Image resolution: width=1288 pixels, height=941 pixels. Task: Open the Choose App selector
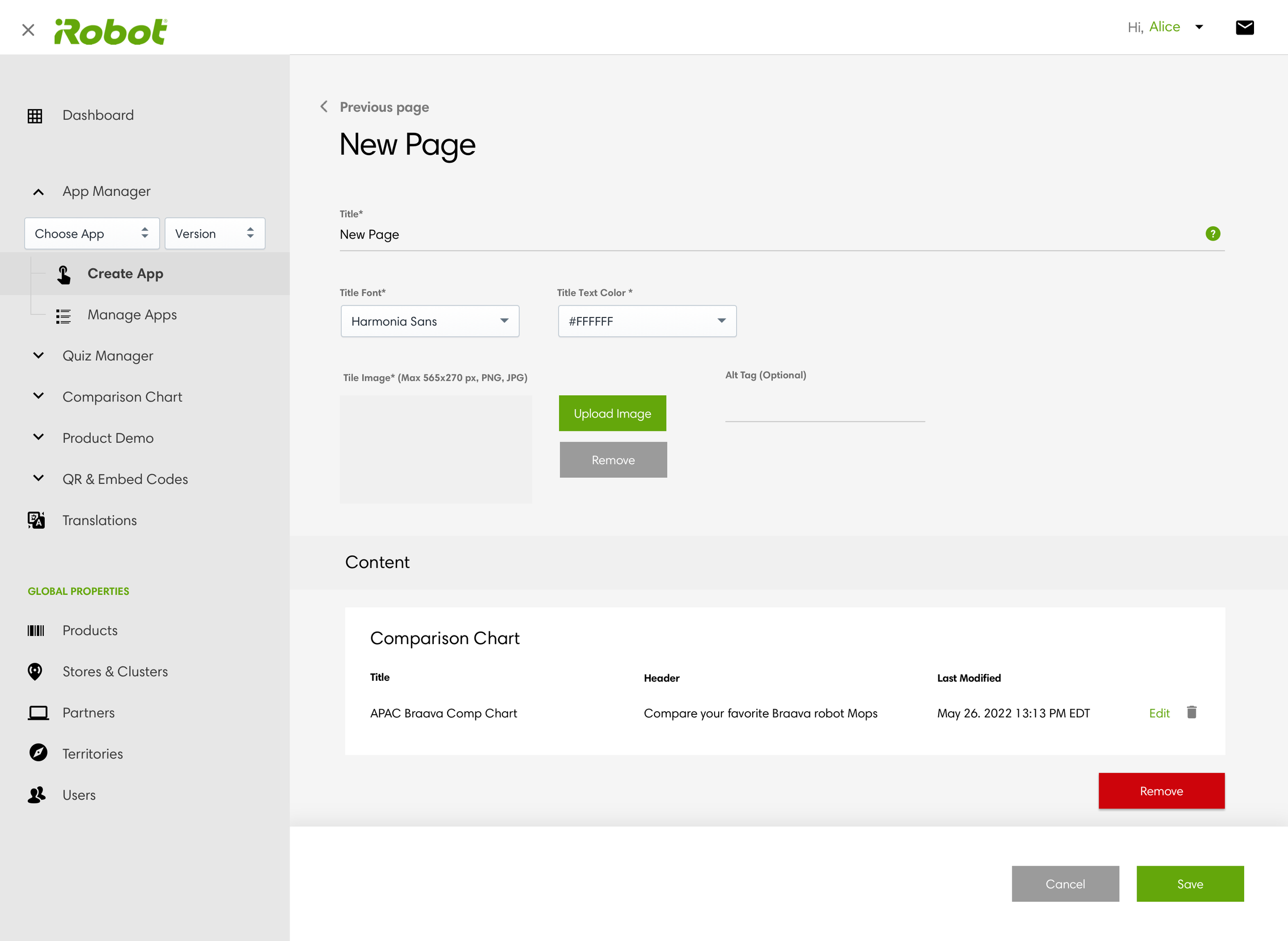point(92,233)
